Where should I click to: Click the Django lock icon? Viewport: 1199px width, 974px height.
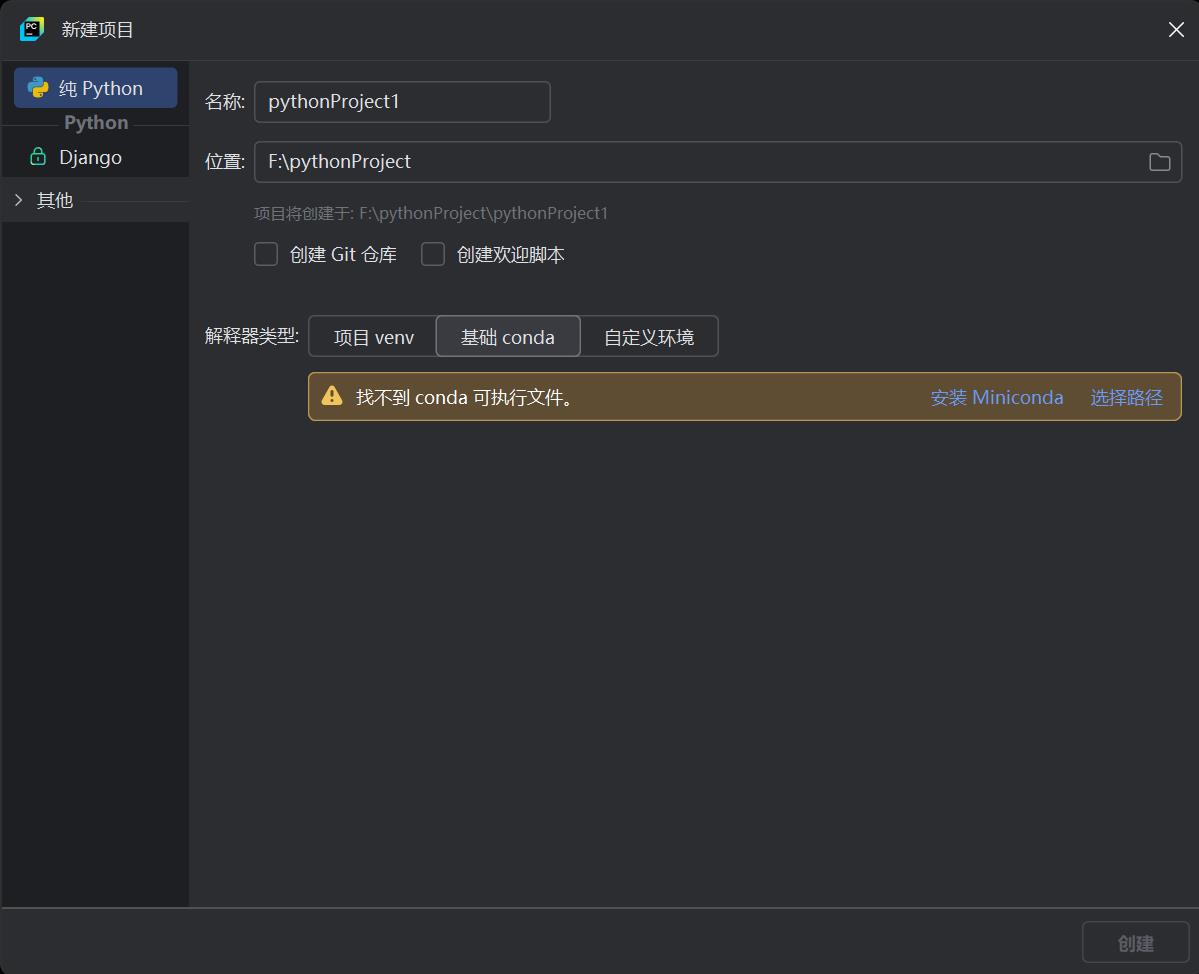tap(37, 157)
